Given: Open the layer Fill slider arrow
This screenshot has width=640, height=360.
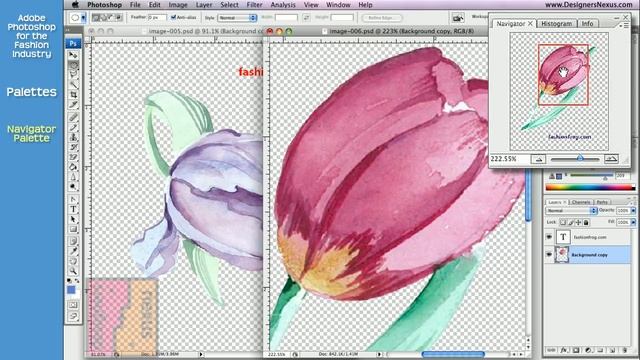Looking at the screenshot, I should coord(633,222).
